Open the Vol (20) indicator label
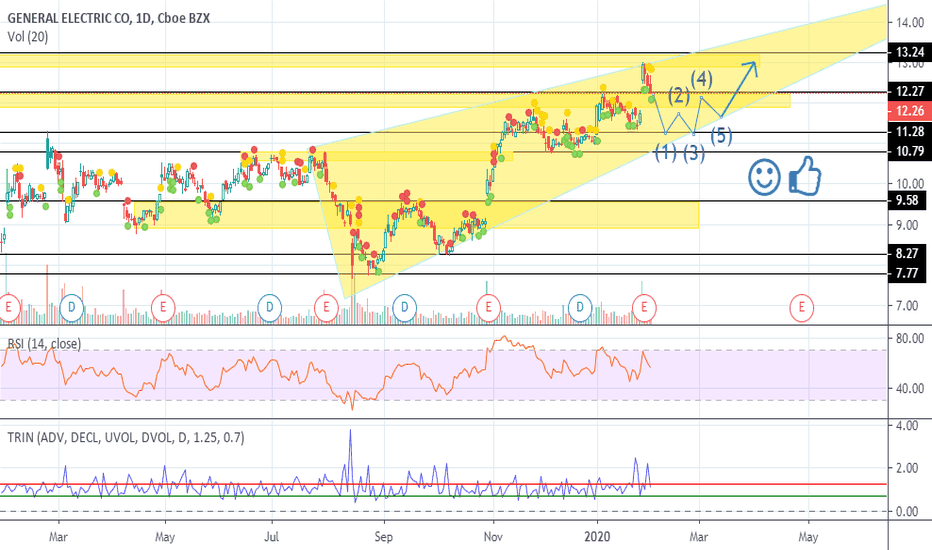Viewport: 932px width, 550px height. click(x=27, y=37)
